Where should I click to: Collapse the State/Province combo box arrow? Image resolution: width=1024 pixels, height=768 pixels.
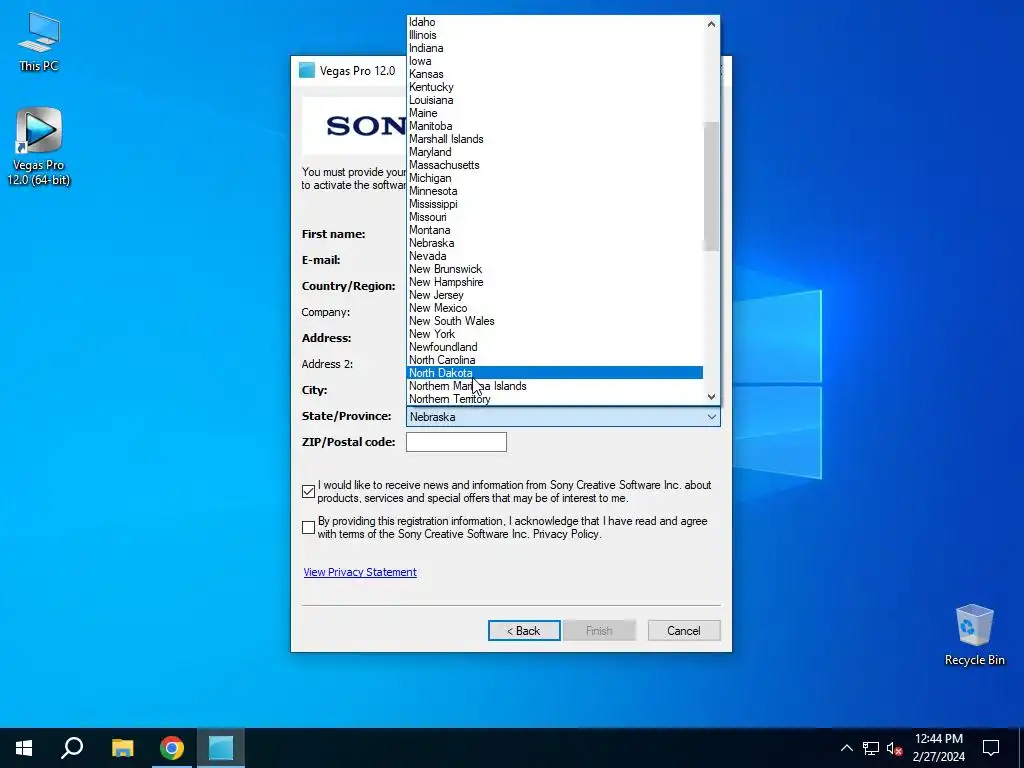[x=711, y=417]
